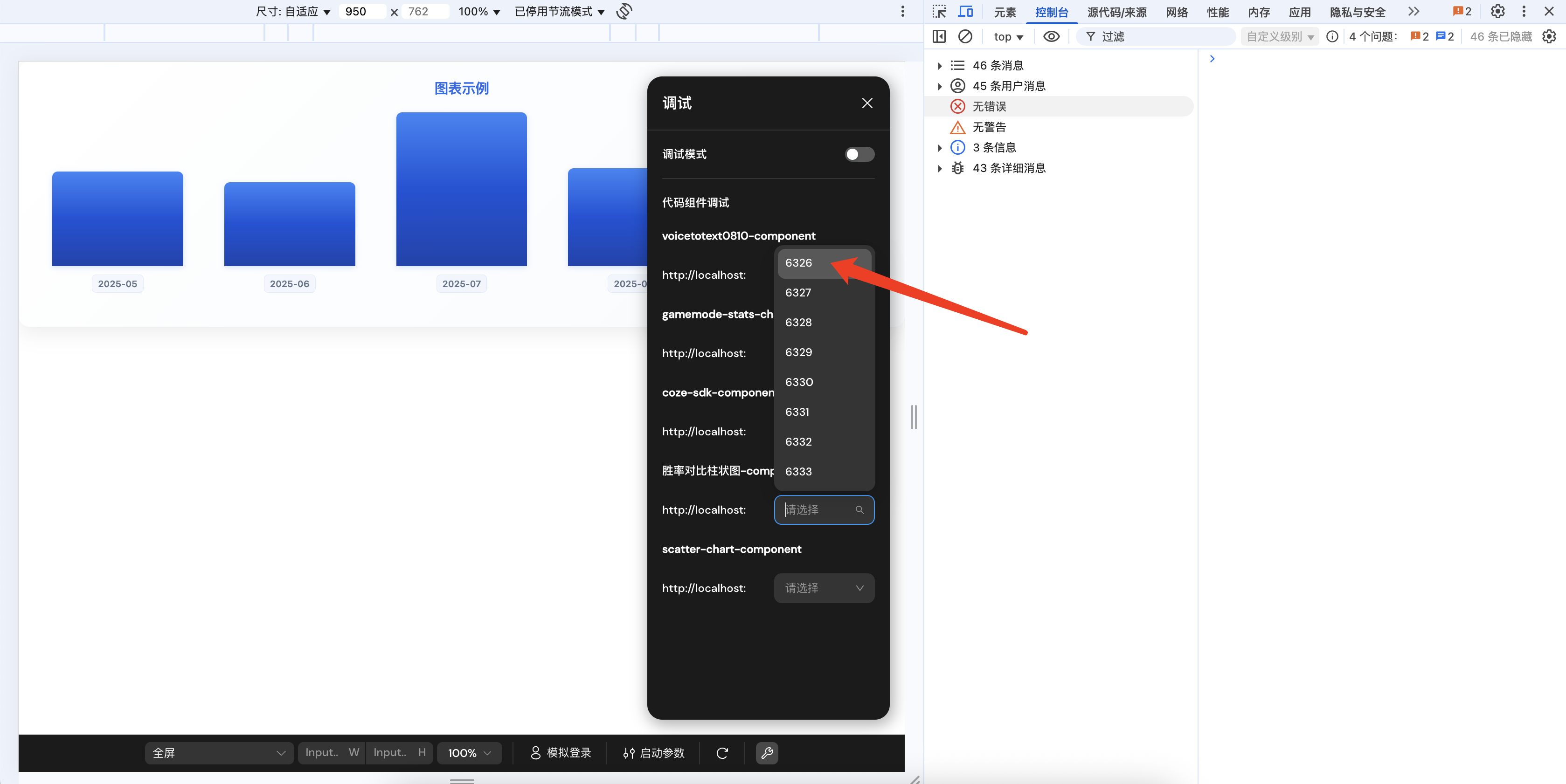
Task: Click the inspect element picker icon
Action: pos(939,12)
